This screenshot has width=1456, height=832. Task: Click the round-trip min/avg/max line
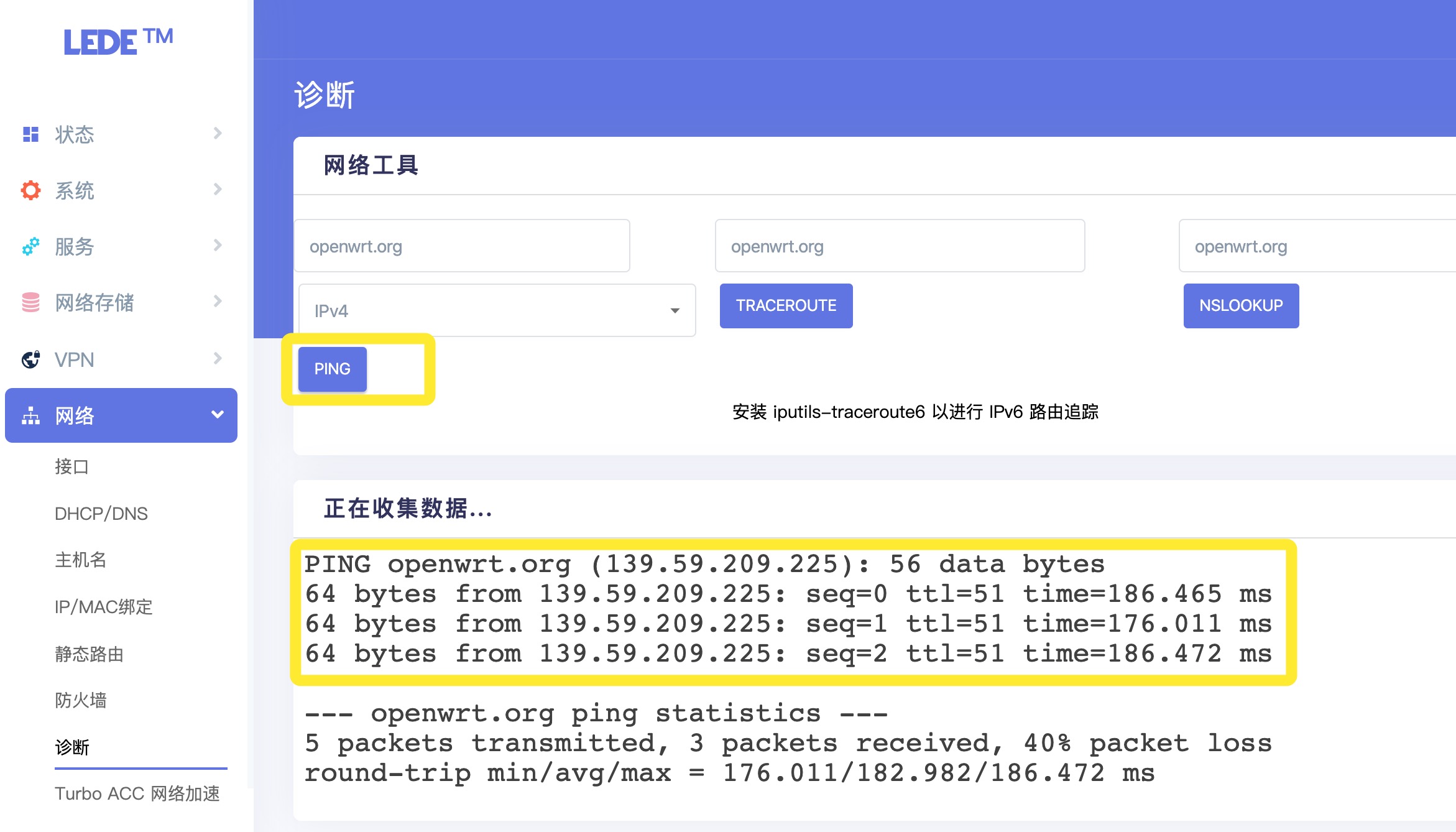tap(730, 773)
